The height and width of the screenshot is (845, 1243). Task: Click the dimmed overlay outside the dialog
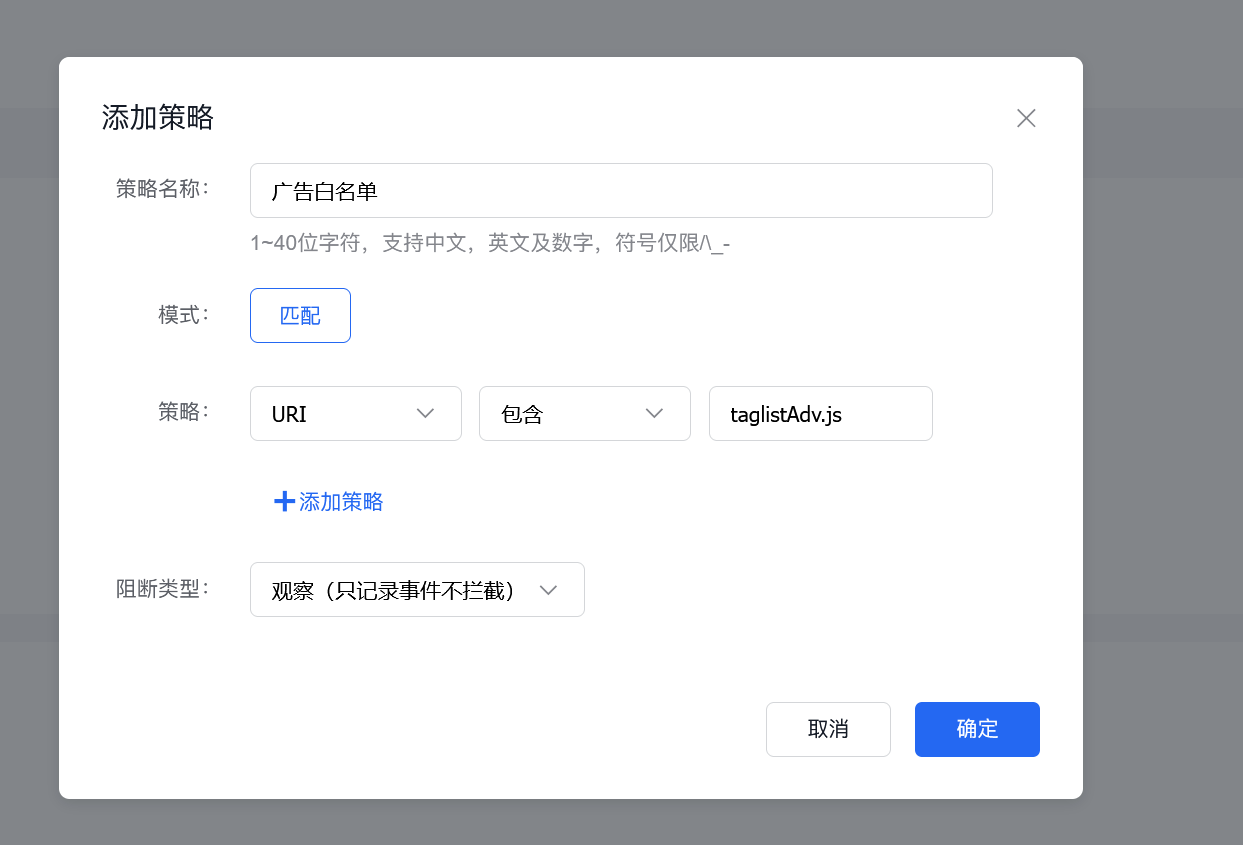(30, 422)
